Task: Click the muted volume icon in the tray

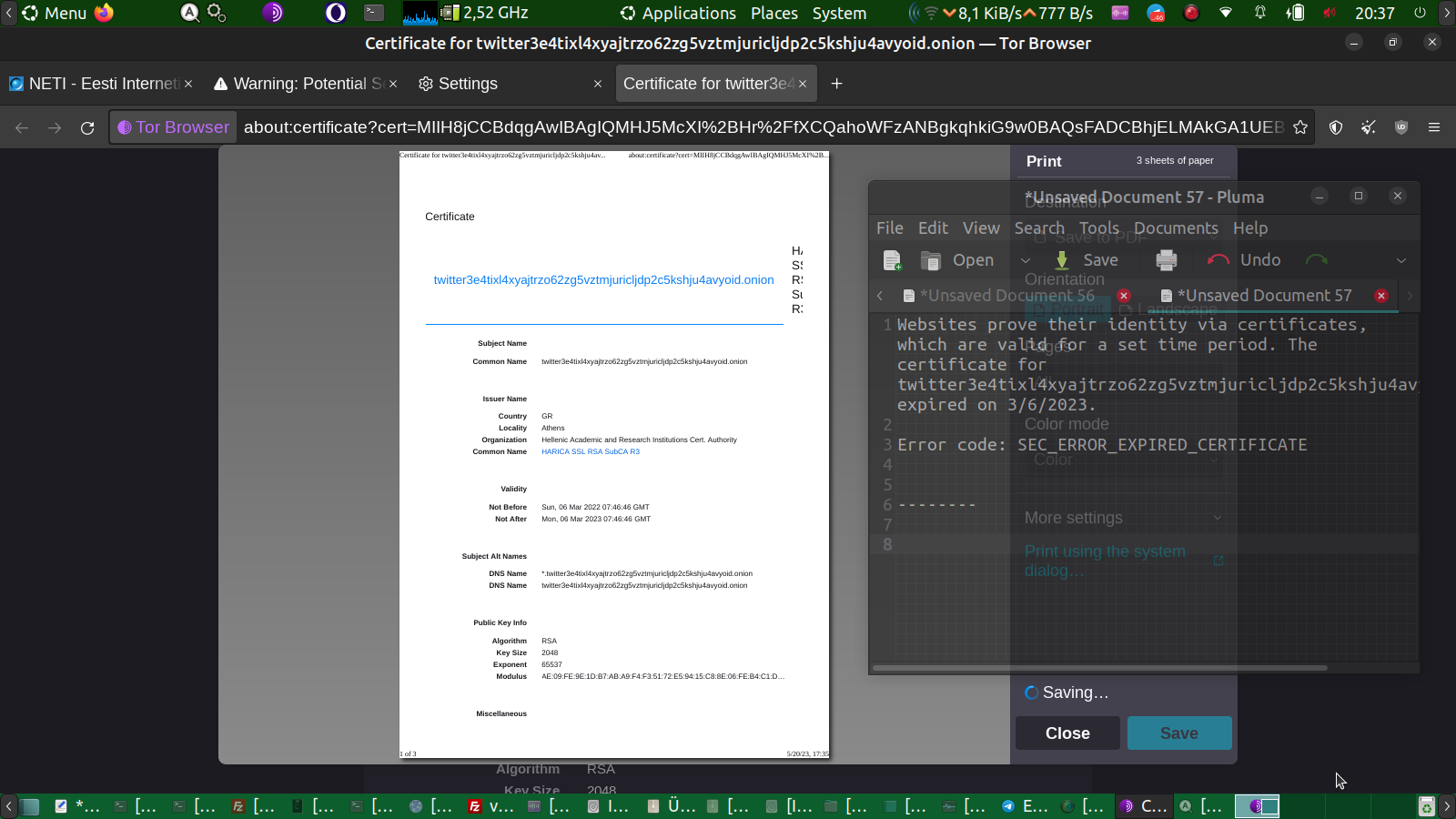Action: (x=1330, y=13)
